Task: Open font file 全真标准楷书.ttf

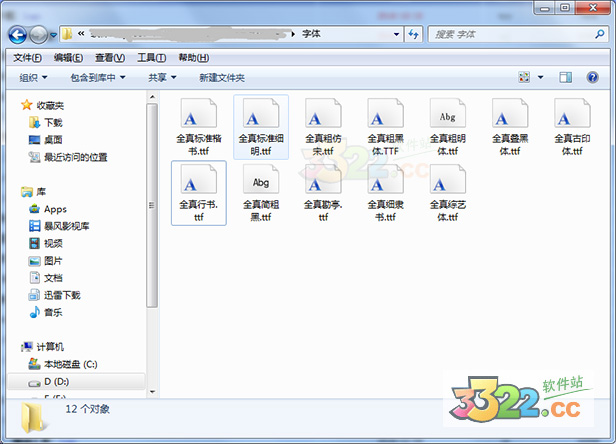Action: [199, 127]
